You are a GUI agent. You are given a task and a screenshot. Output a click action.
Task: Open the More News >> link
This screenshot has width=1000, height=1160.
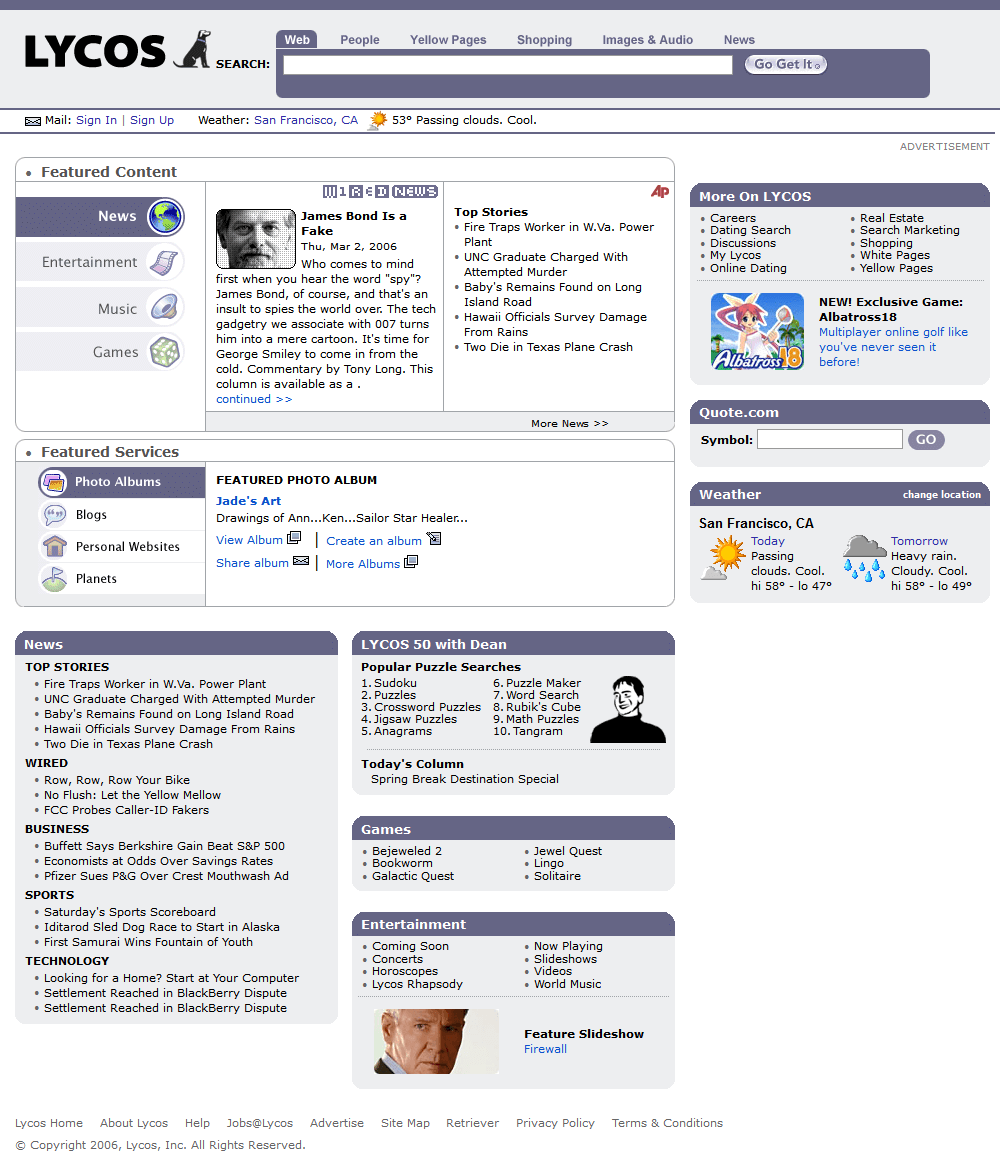570,423
